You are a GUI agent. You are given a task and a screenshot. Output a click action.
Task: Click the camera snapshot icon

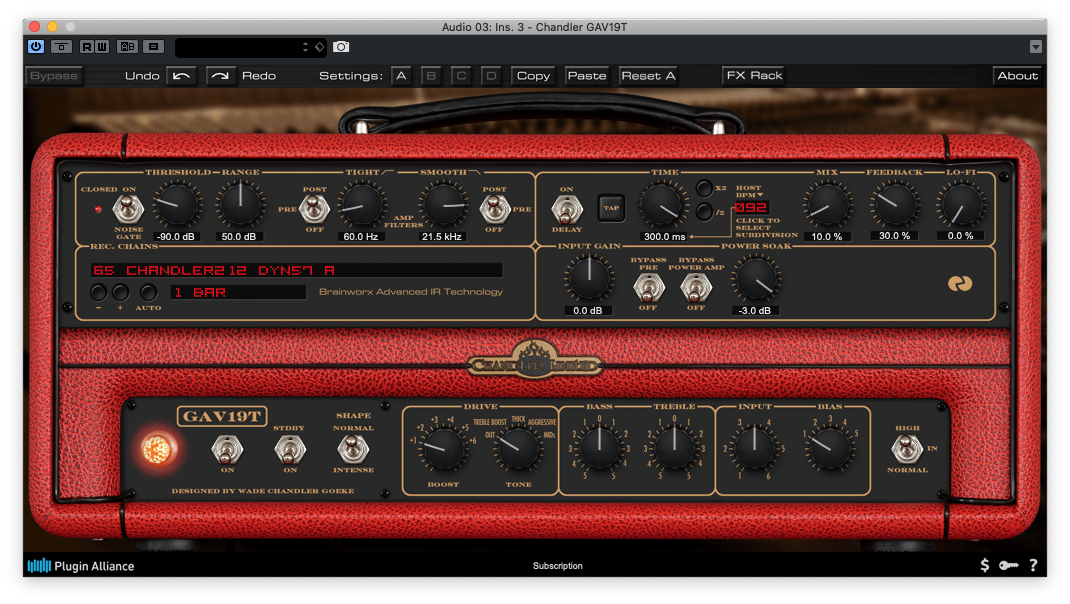pos(341,46)
